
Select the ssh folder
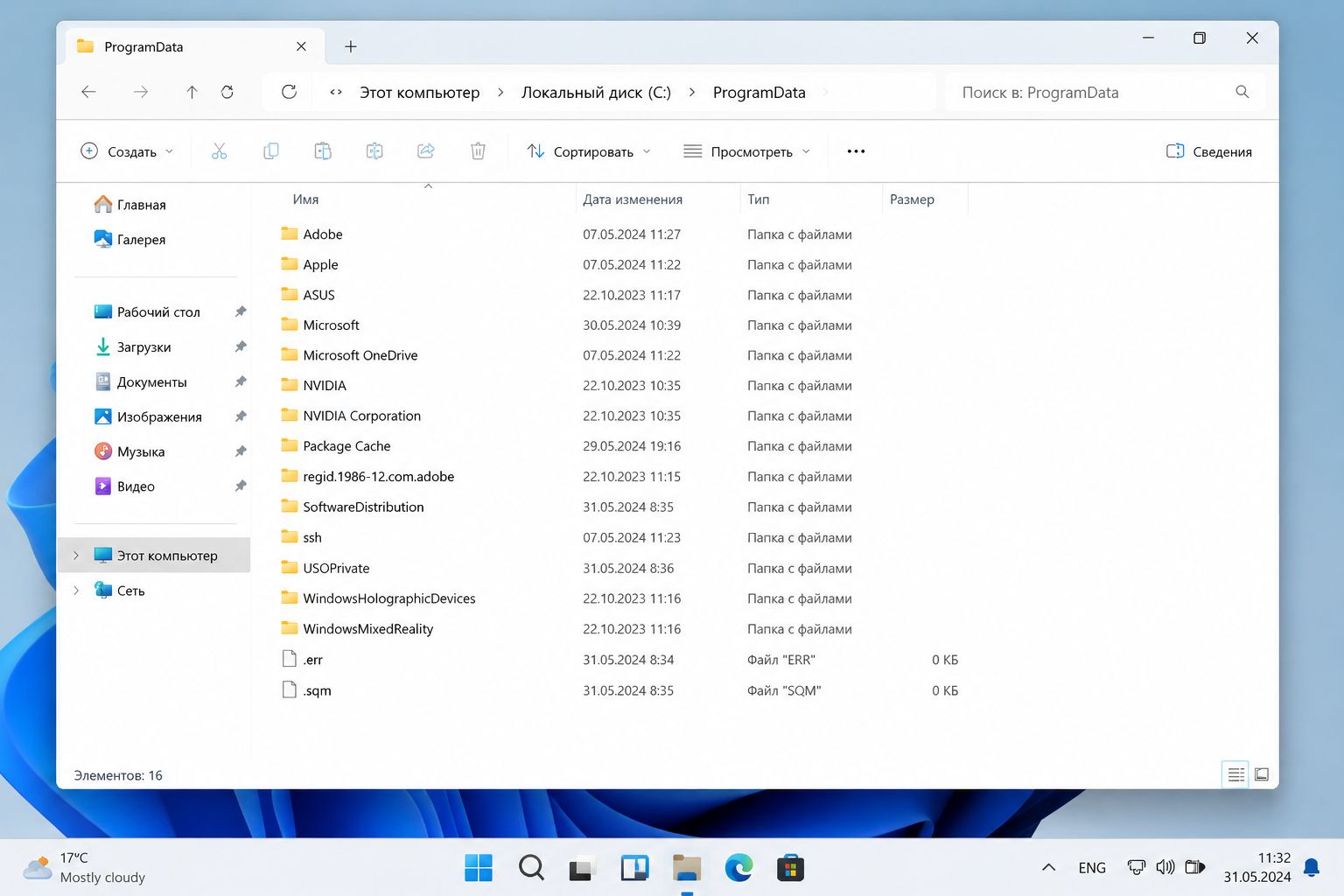(312, 537)
